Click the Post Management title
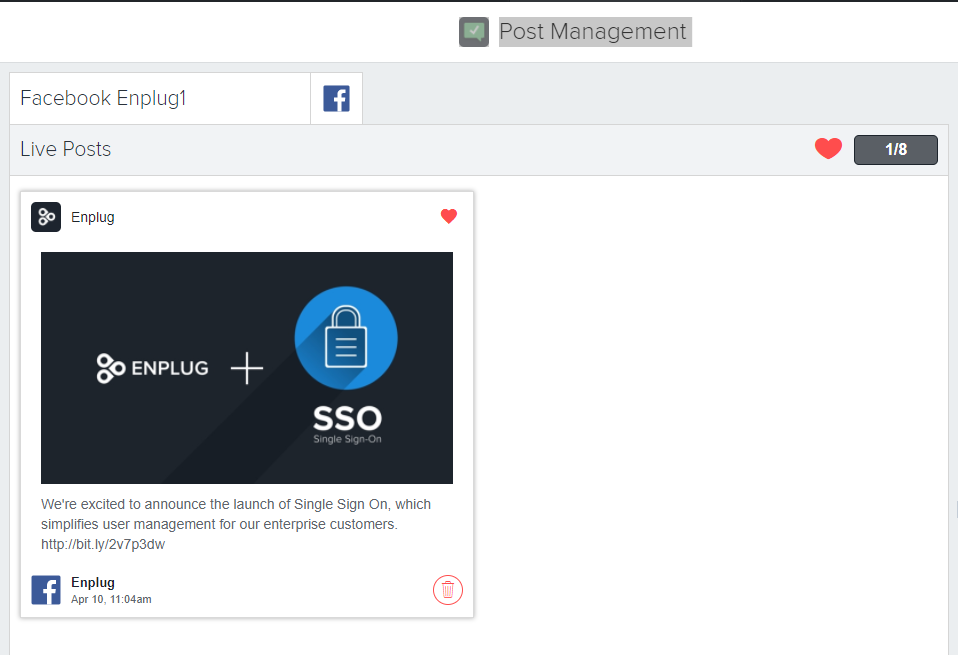 (x=594, y=31)
